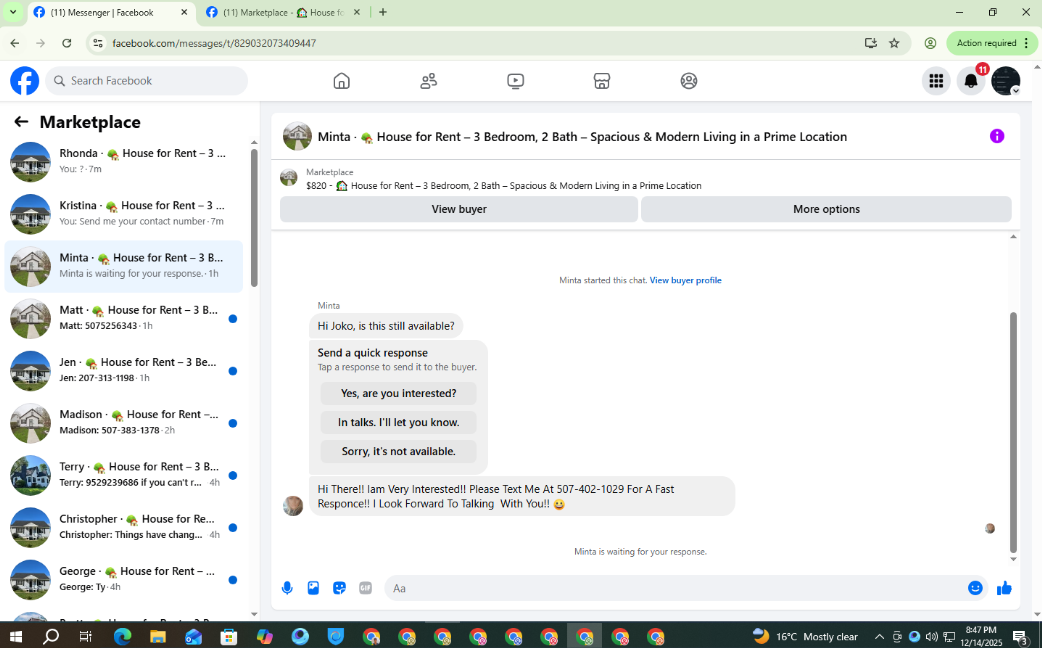Click the address bar URL

214,43
